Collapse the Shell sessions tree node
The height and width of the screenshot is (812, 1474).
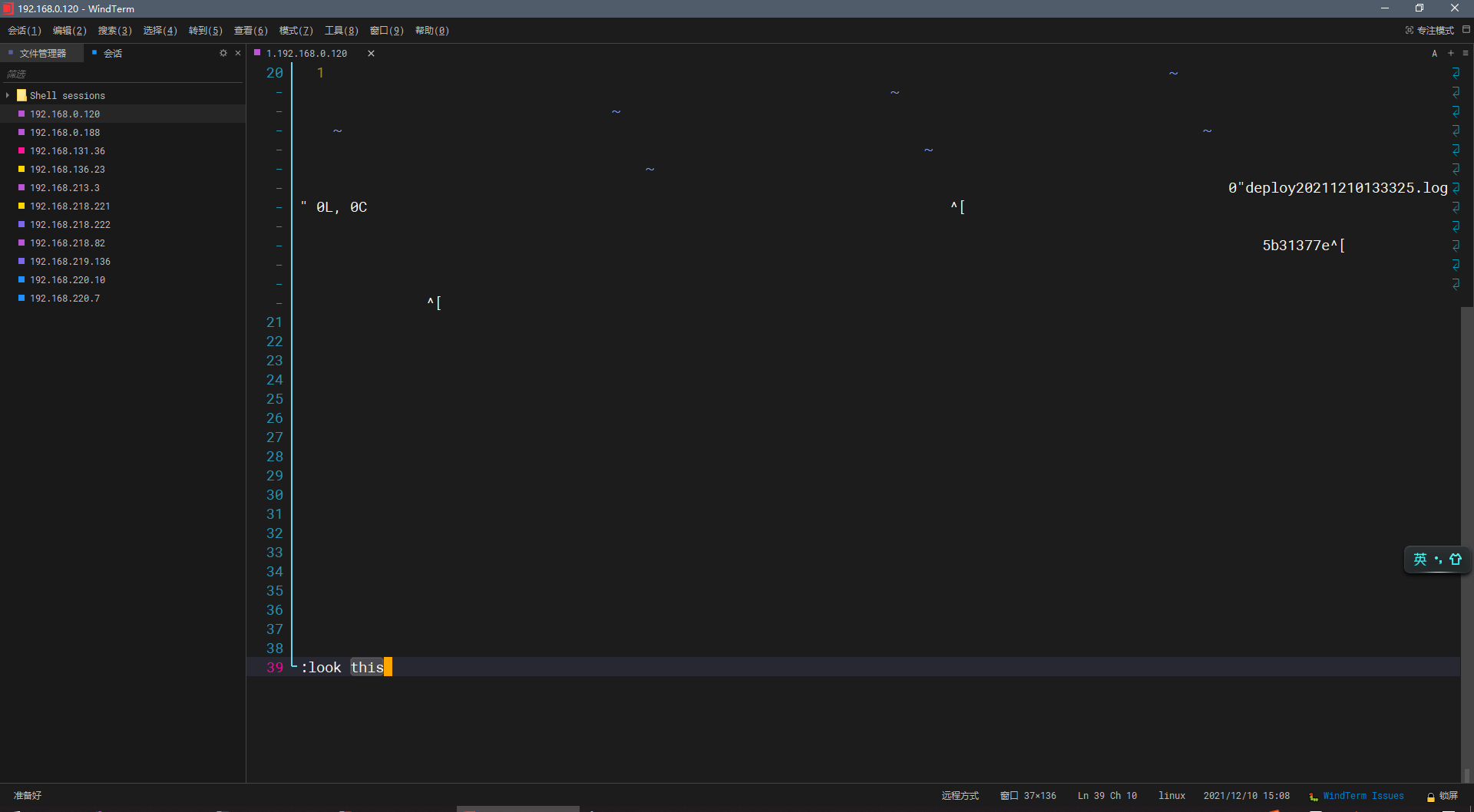pos(7,95)
